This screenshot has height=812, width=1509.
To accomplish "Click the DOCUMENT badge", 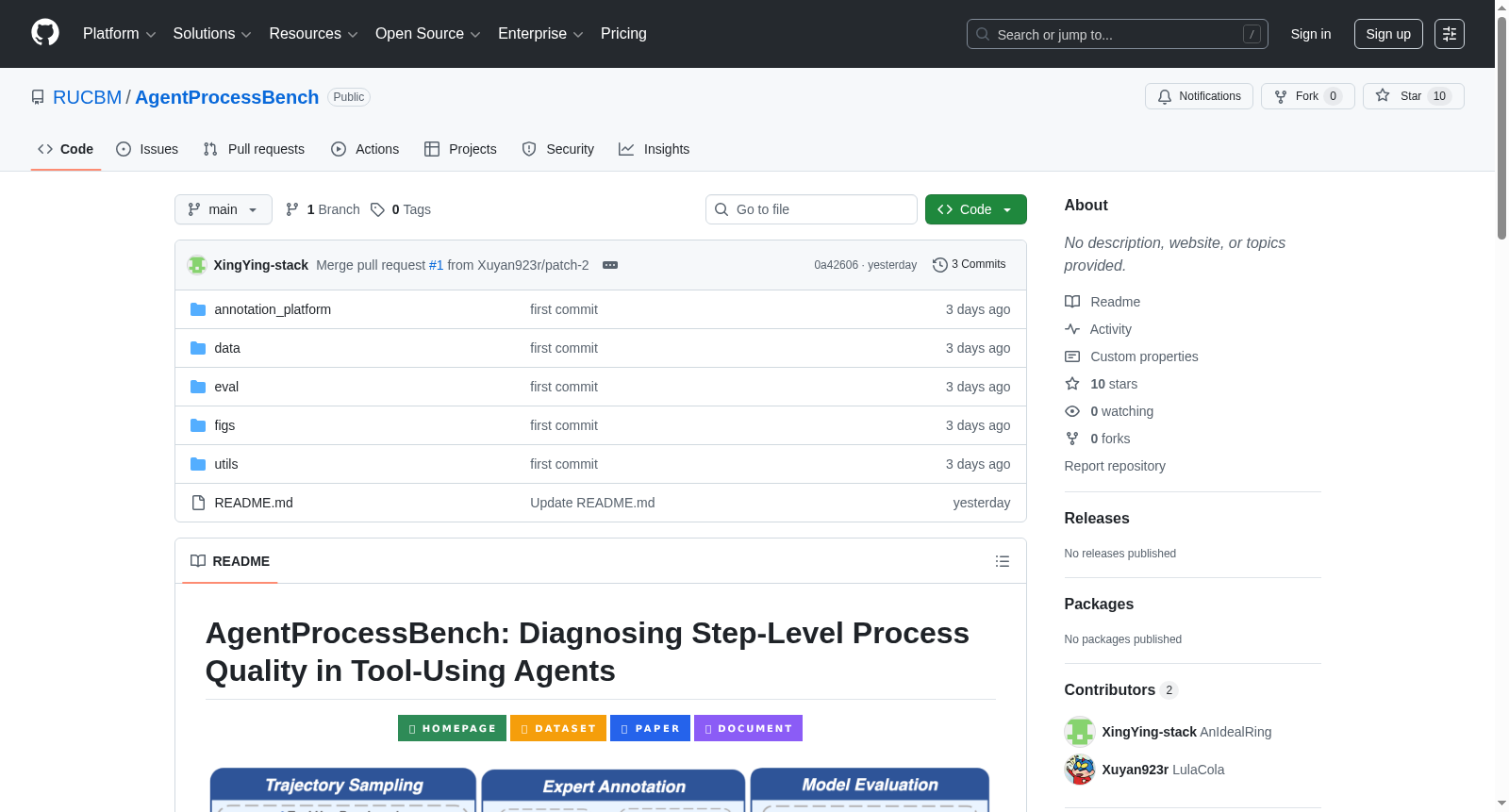I will (749, 728).
